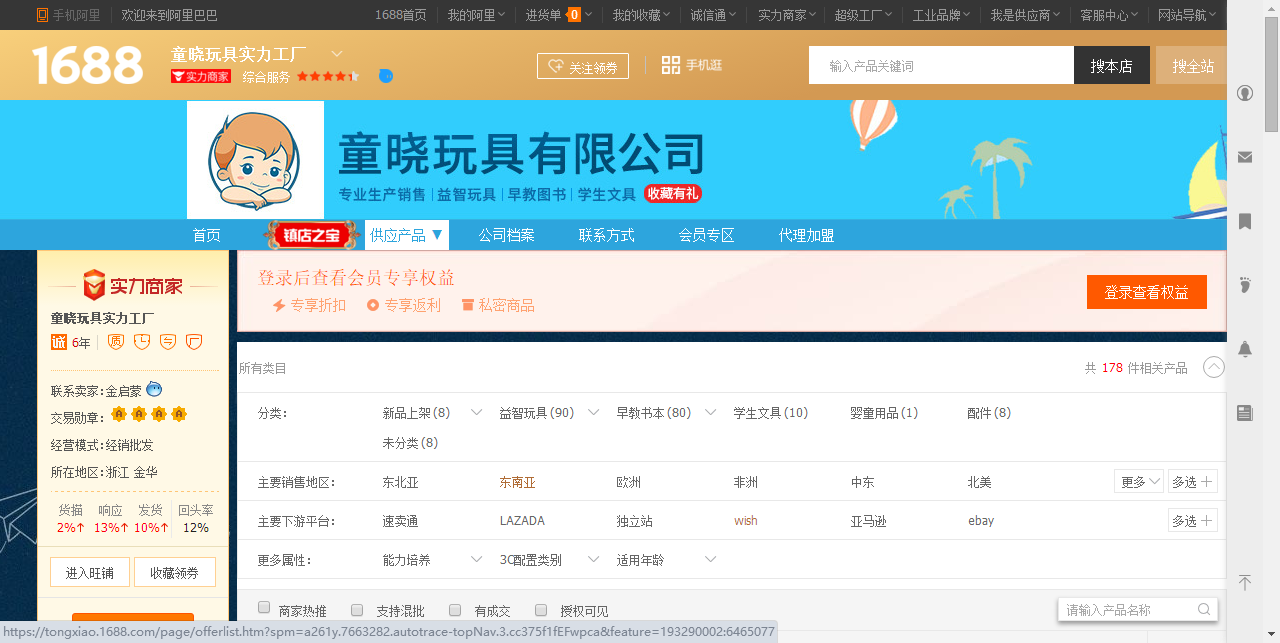
Task: Click the 登录查看权益 button
Action: coord(1147,292)
